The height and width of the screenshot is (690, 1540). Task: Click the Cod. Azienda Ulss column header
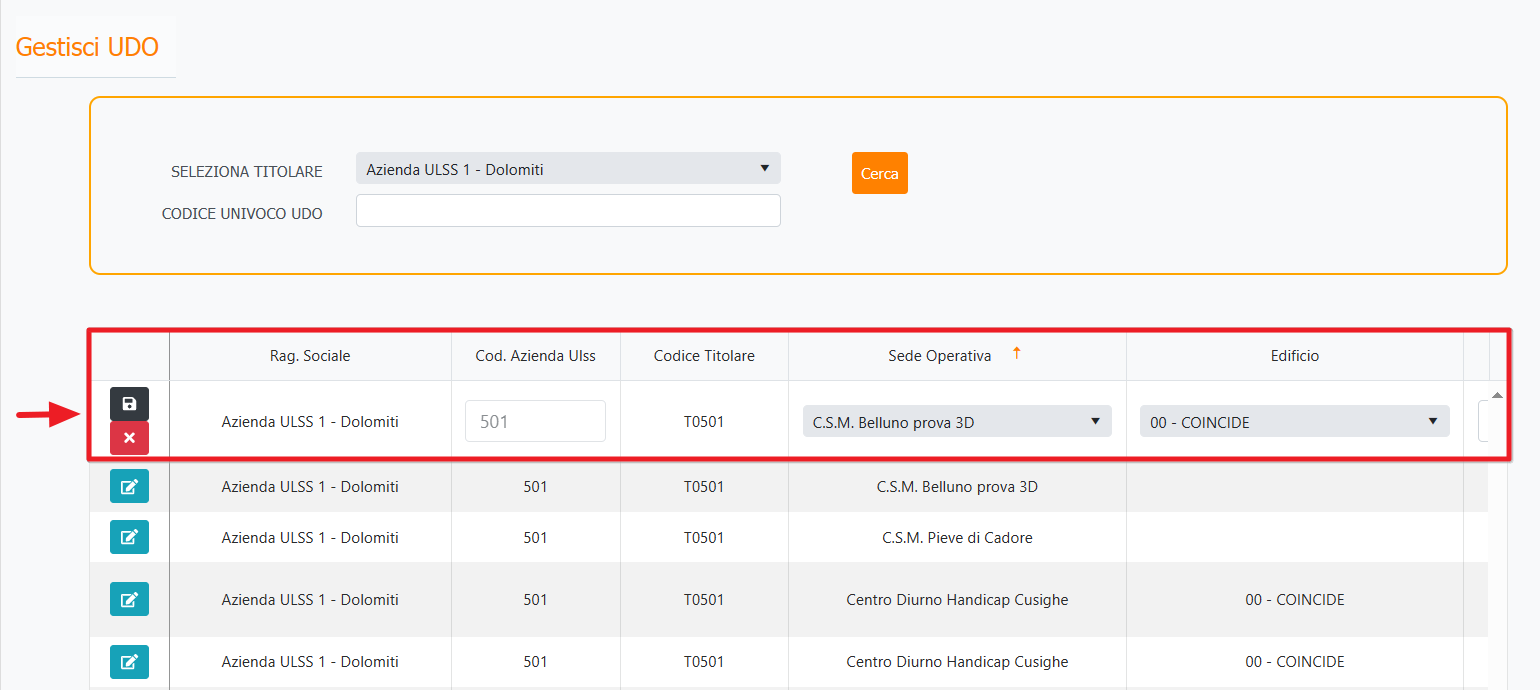tap(535, 356)
